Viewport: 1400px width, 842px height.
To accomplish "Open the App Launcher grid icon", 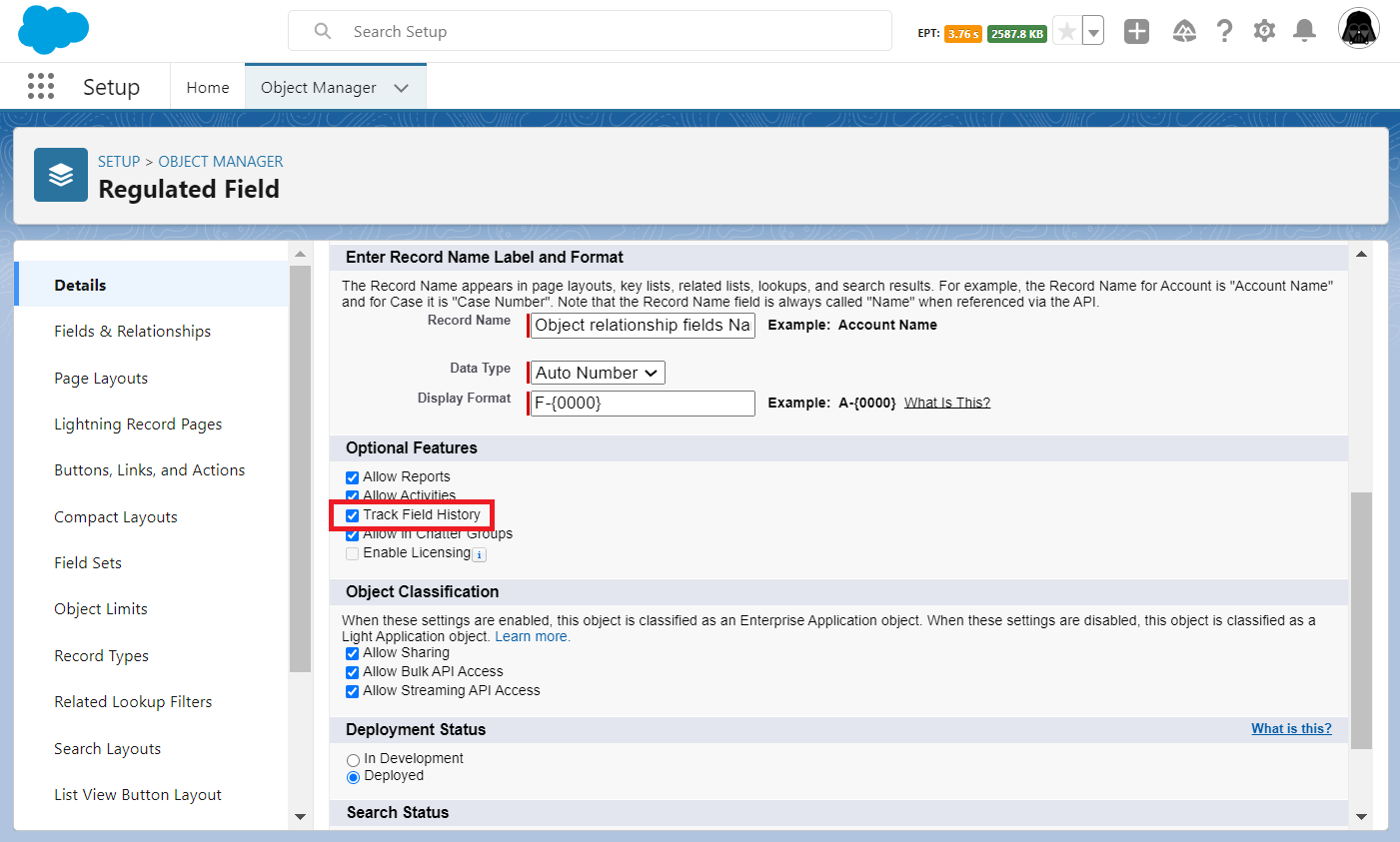I will pyautogui.click(x=41, y=87).
